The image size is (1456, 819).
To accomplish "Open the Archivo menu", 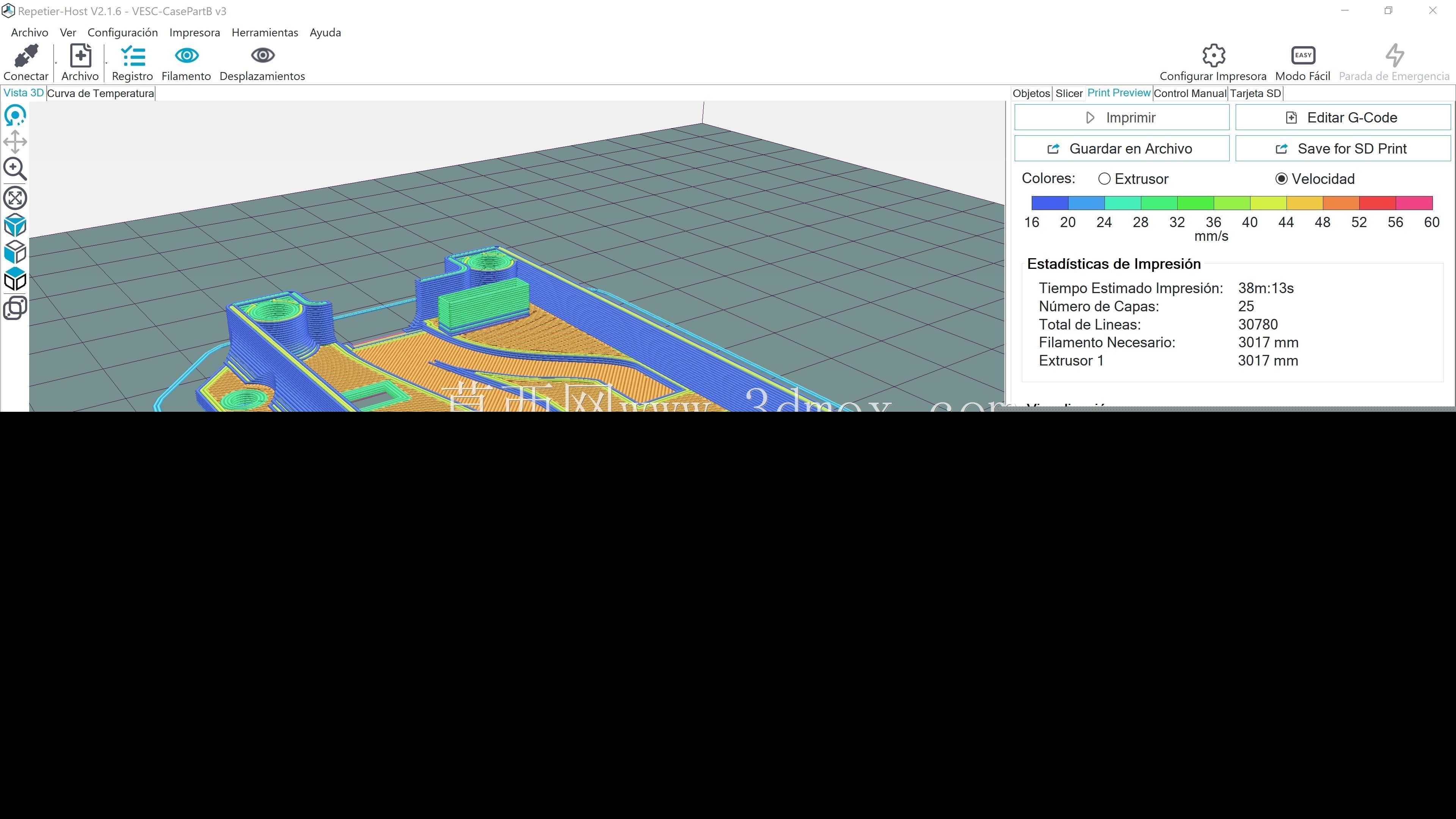I will 30,33.
